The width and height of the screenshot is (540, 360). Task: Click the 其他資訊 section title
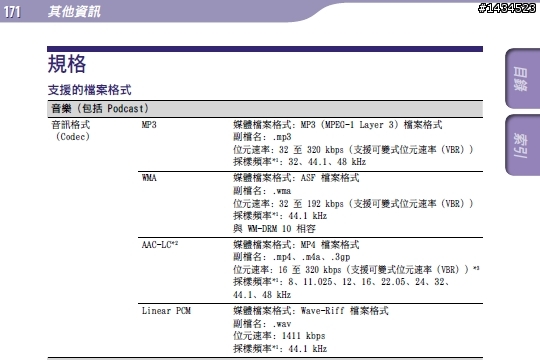point(74,11)
